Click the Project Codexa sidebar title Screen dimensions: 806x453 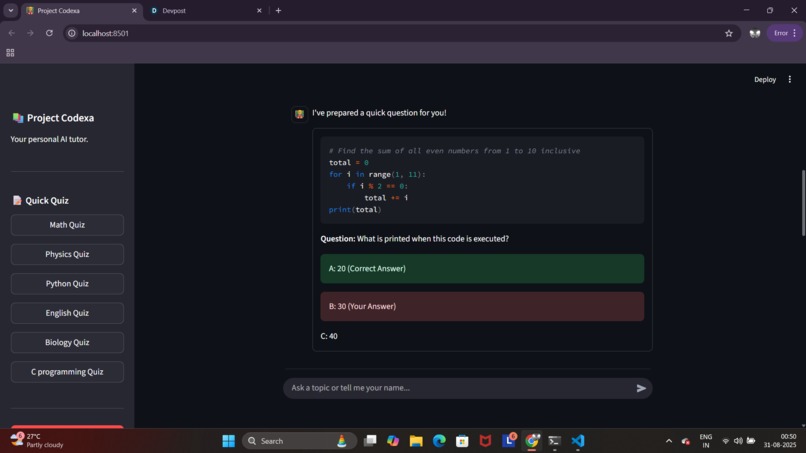[60, 118]
